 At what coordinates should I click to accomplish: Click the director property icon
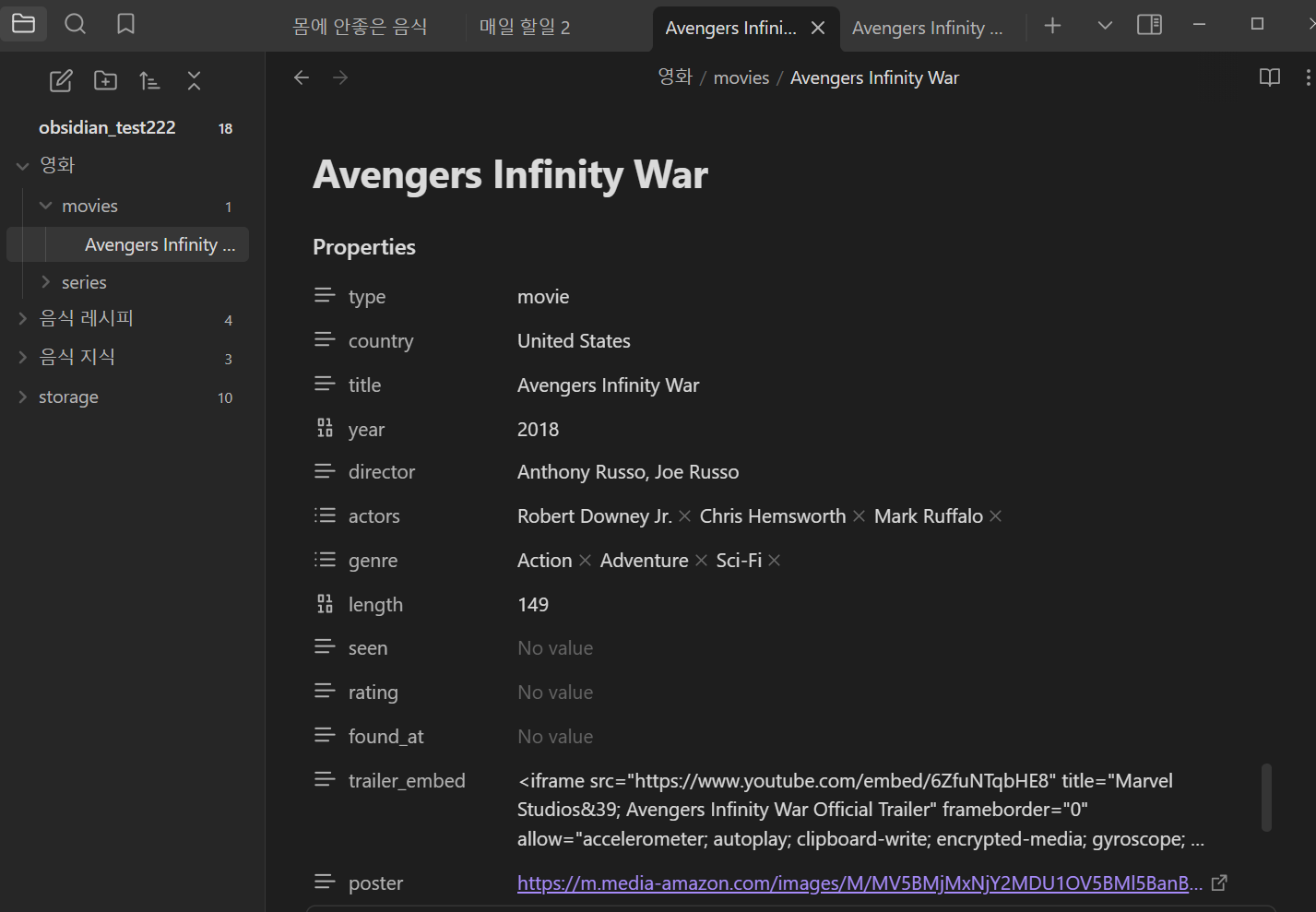pos(325,471)
